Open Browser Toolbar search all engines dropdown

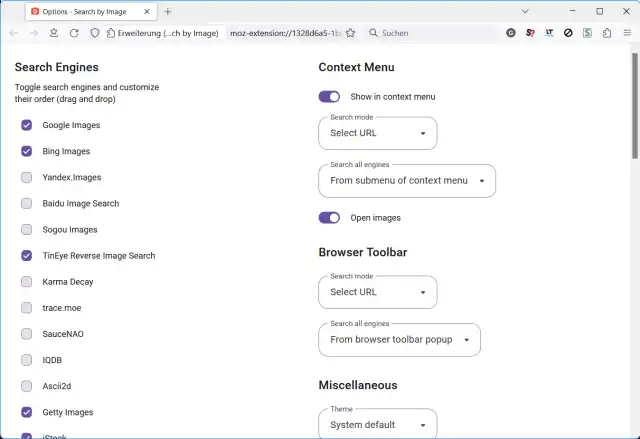pos(399,339)
